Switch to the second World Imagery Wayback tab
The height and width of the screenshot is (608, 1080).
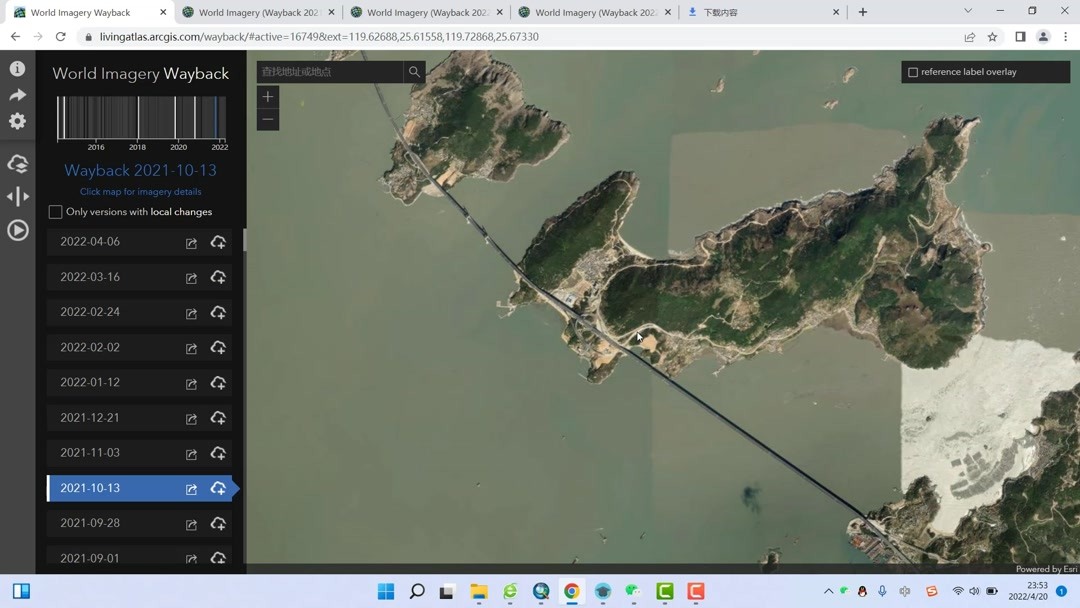click(255, 13)
